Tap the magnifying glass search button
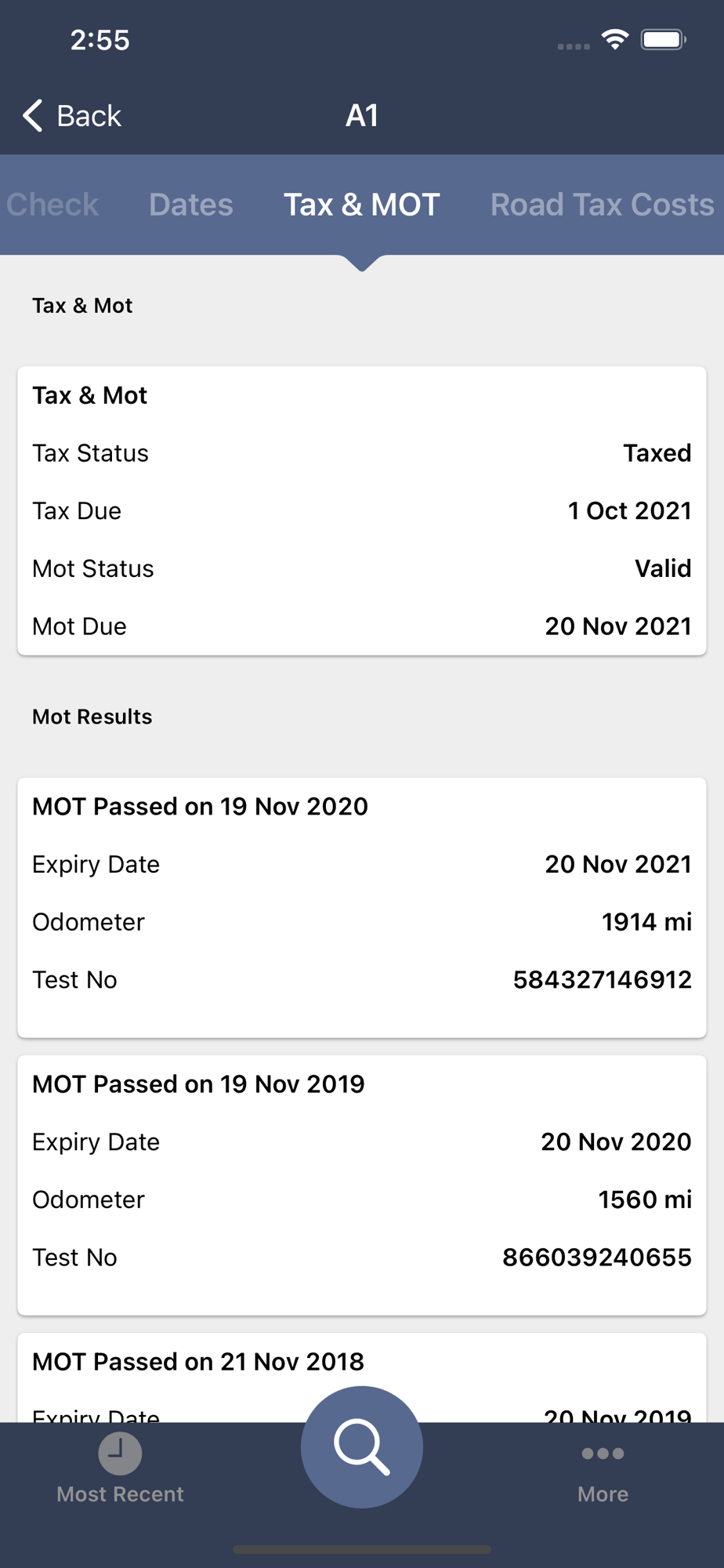The image size is (724, 1568). [361, 1447]
